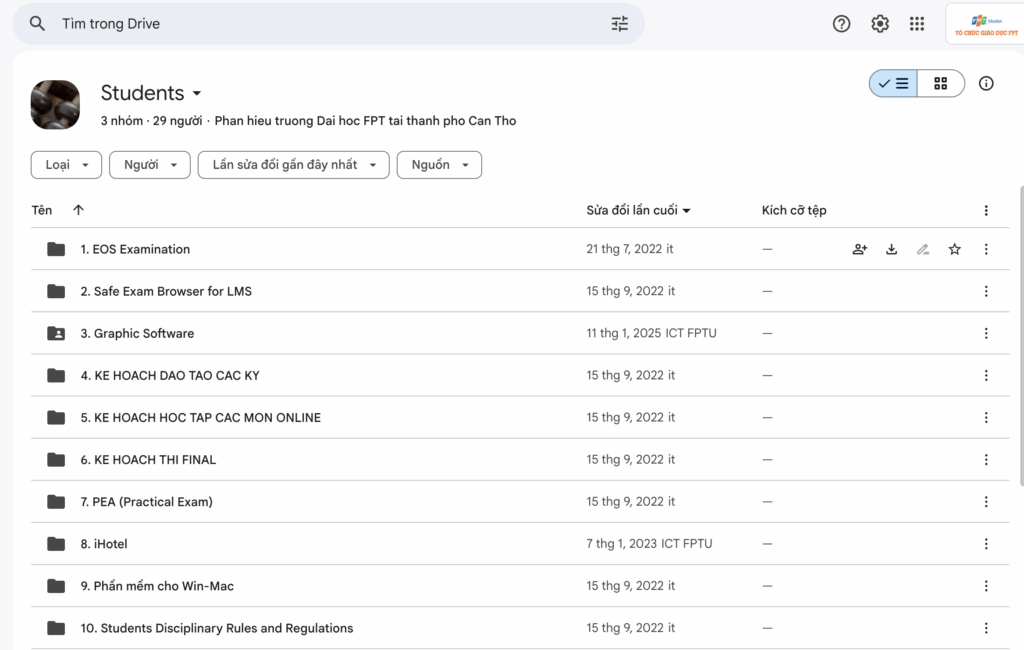Screen dimensions: 1024x650
Task: Expand the Lần sửa đổi gần đây nhất filter
Action: pos(293,165)
